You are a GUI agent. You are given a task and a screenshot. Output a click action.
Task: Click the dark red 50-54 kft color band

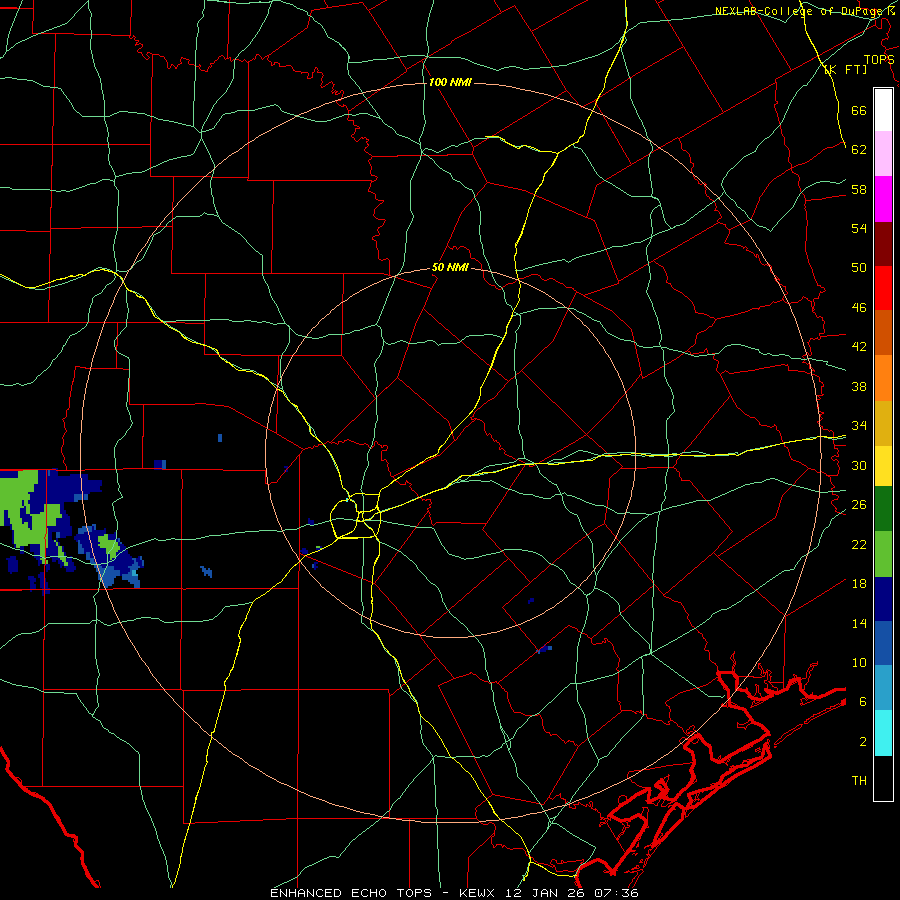pos(883,244)
